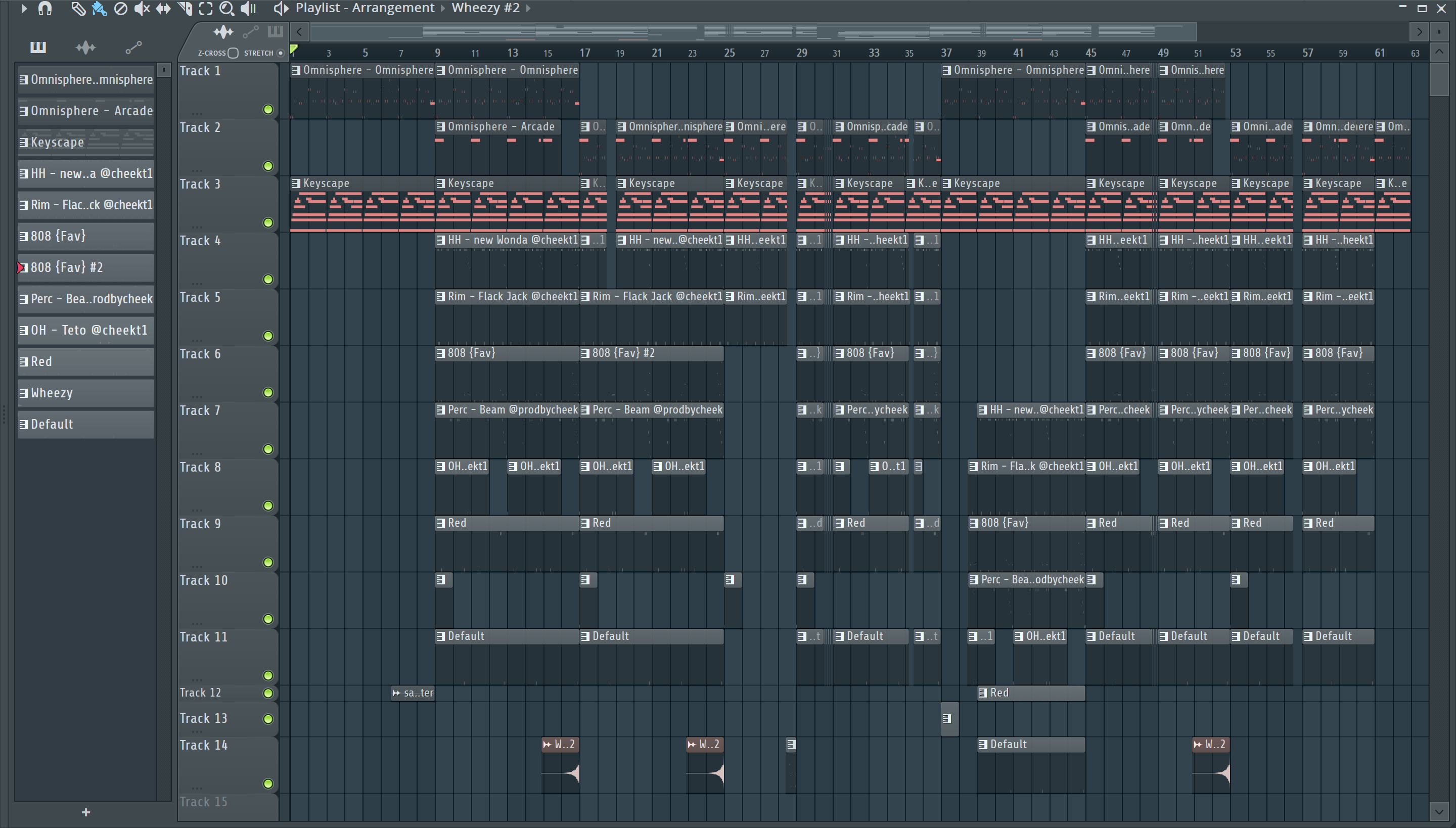Screen dimensions: 1456x828
Task: Show audio clips in the picker panel
Action: pyautogui.click(x=85, y=47)
